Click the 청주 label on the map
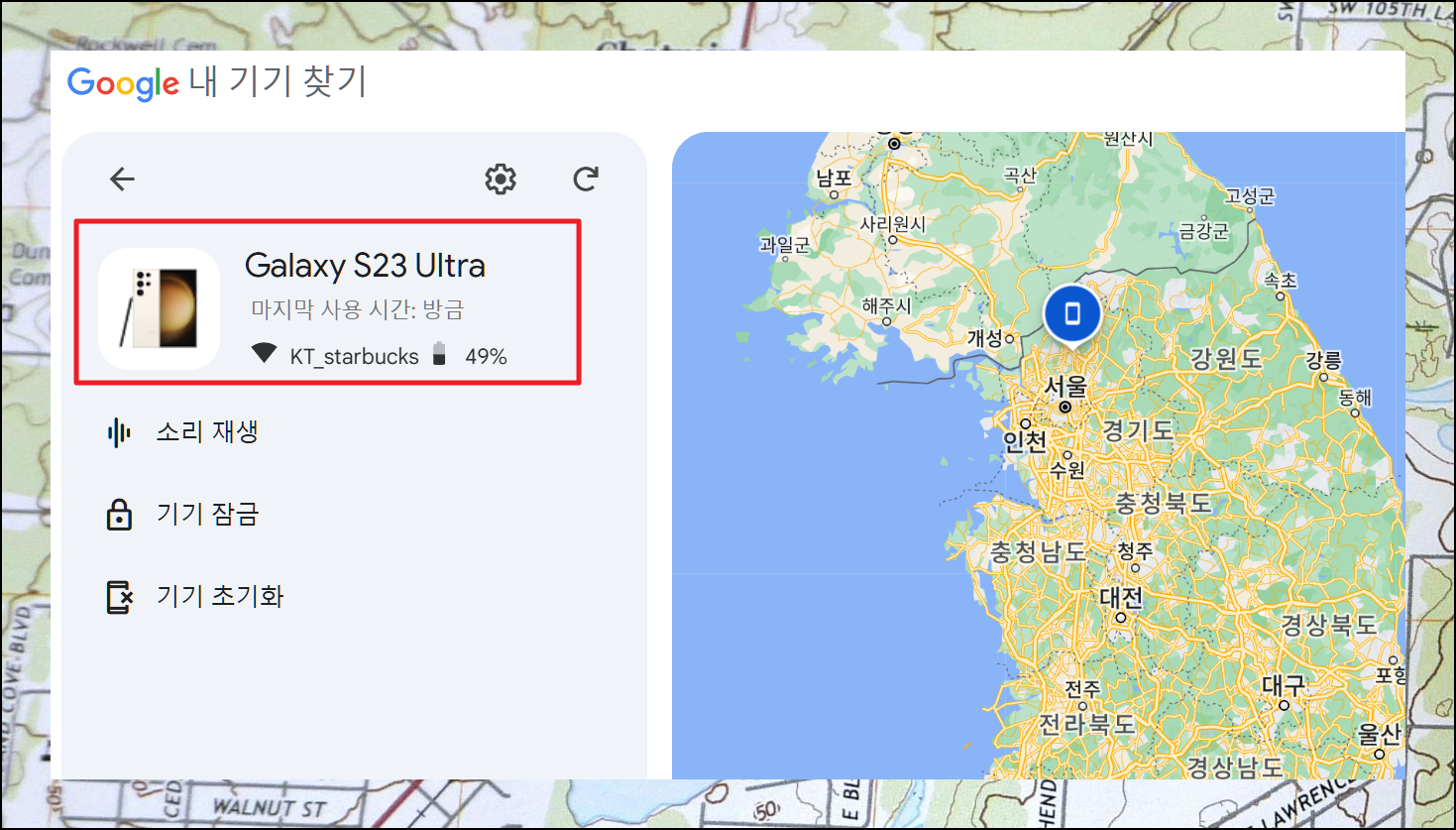 [x=1135, y=551]
